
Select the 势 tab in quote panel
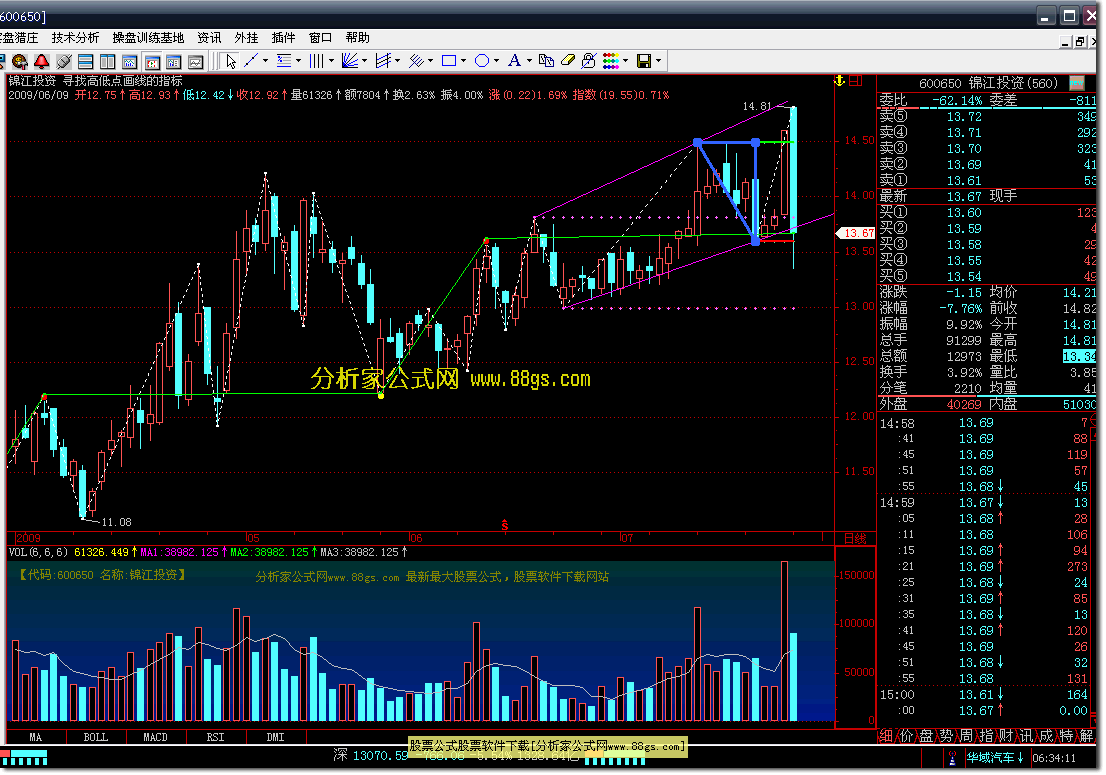click(x=946, y=736)
